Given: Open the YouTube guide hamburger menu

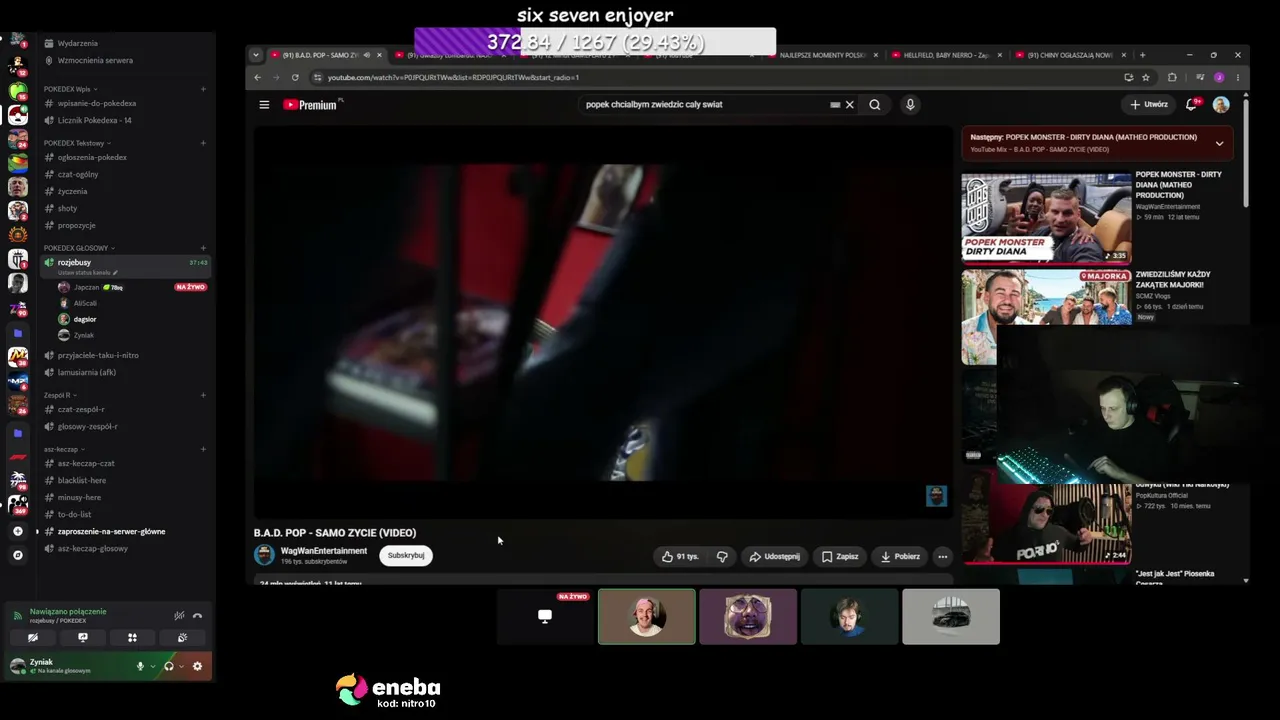Looking at the screenshot, I should (264, 104).
